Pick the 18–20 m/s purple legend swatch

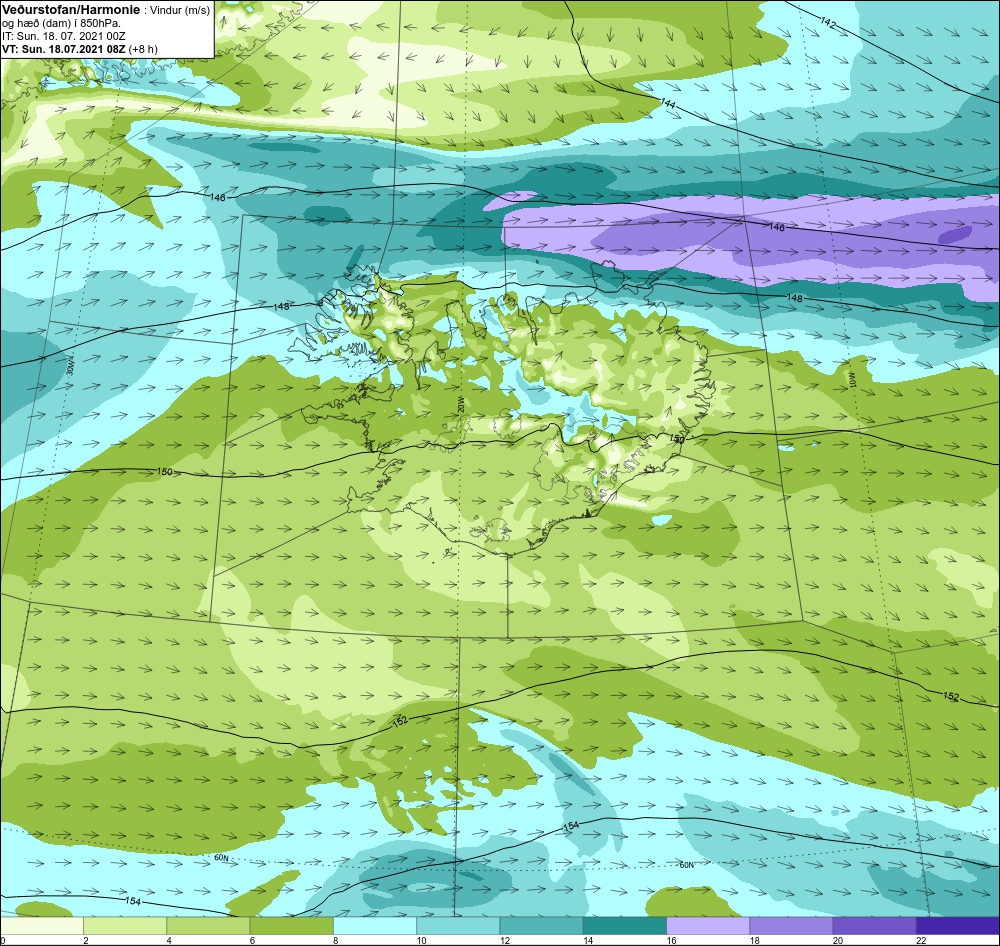click(791, 925)
